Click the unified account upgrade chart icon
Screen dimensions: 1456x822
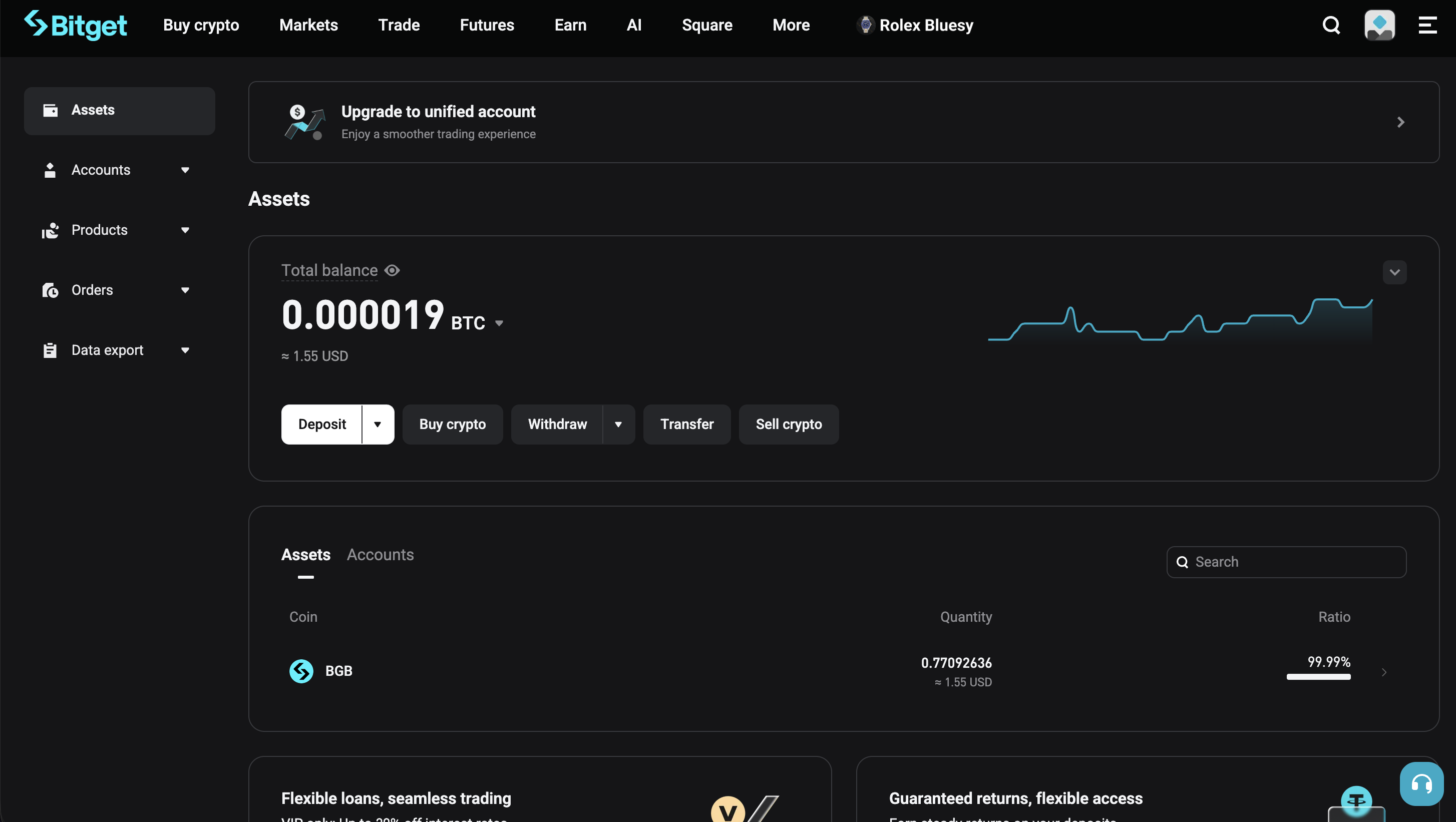point(304,122)
